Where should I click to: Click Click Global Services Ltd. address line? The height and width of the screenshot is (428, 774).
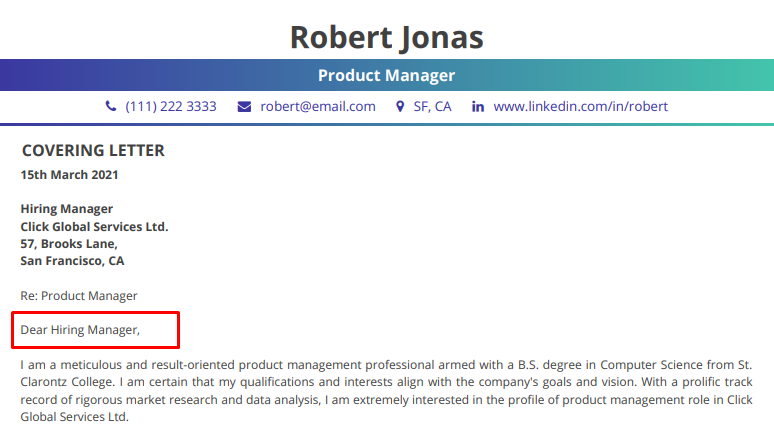pos(94,227)
